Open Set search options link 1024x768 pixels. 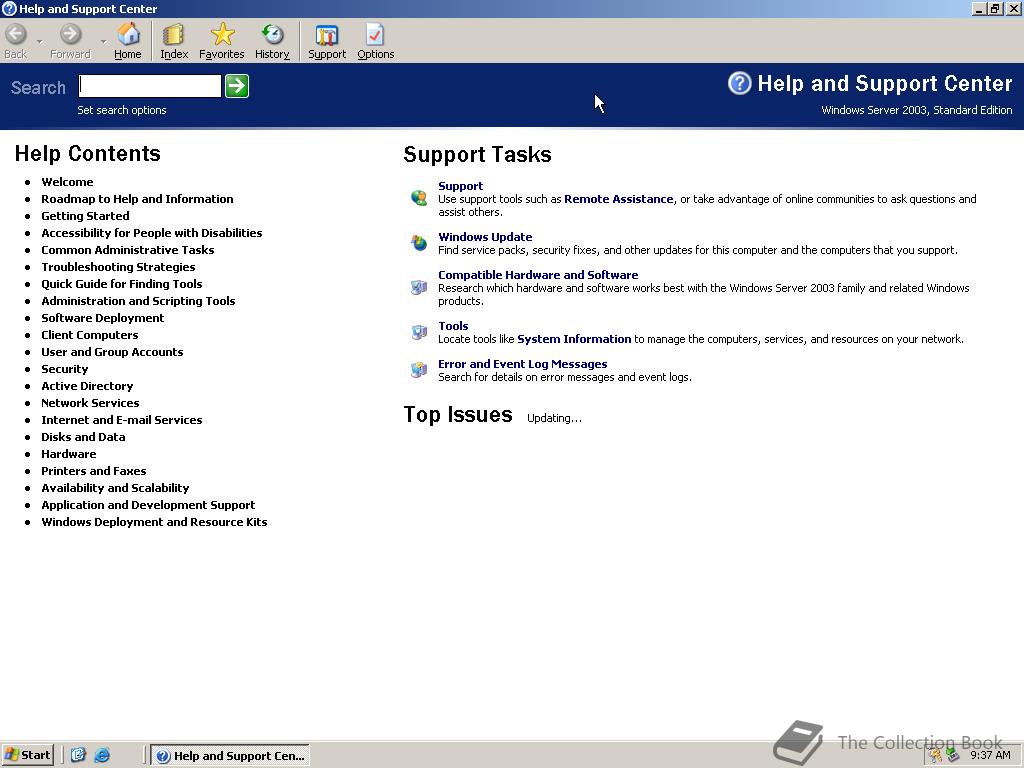[121, 110]
